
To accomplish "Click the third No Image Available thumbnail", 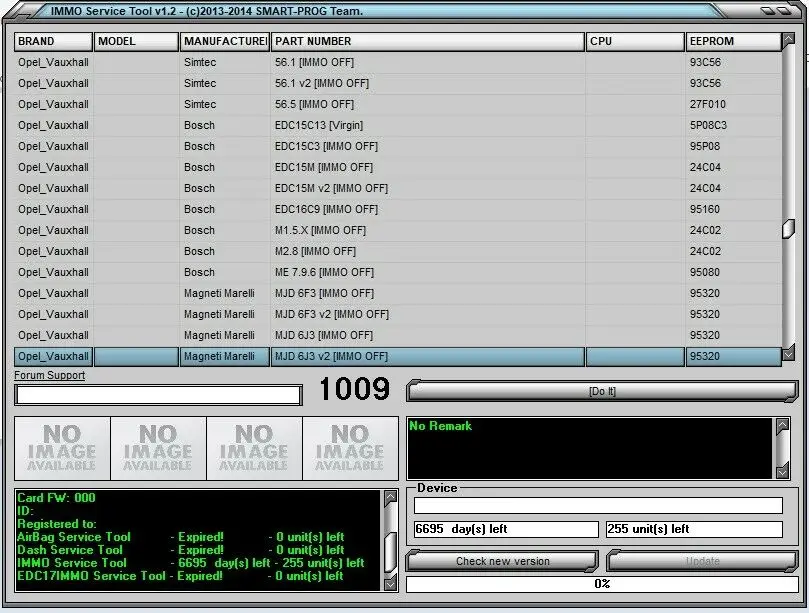I will pos(254,448).
